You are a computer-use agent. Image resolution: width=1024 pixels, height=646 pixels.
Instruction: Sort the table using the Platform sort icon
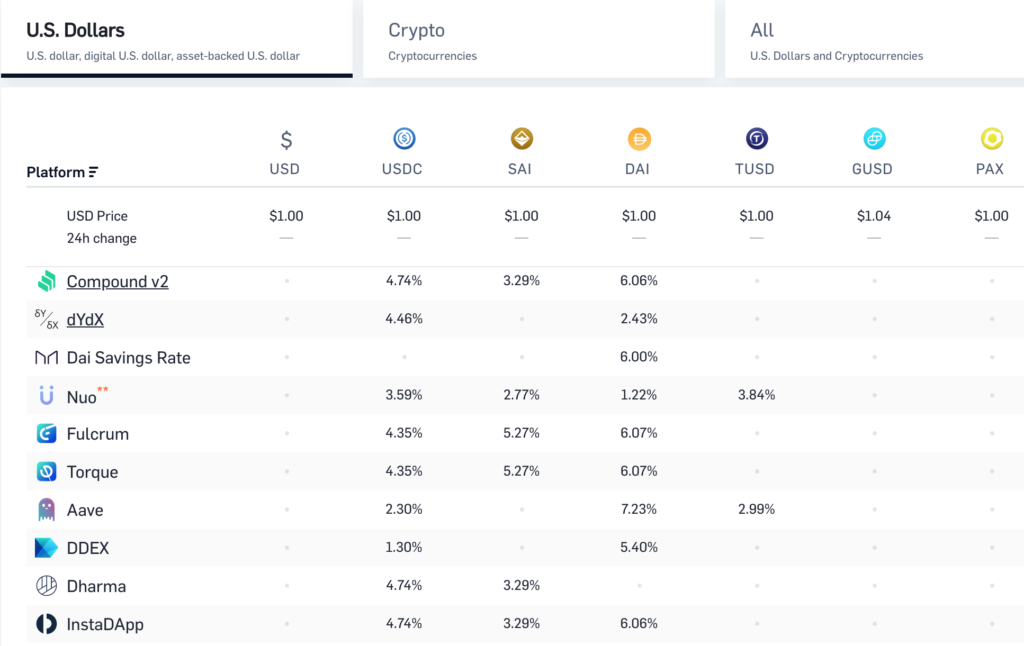93,172
